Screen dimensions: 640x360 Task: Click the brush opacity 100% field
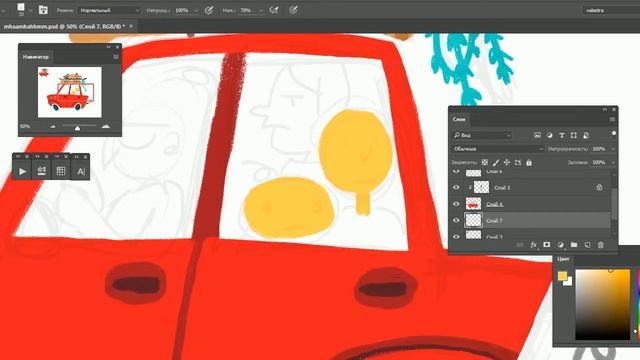click(x=182, y=10)
